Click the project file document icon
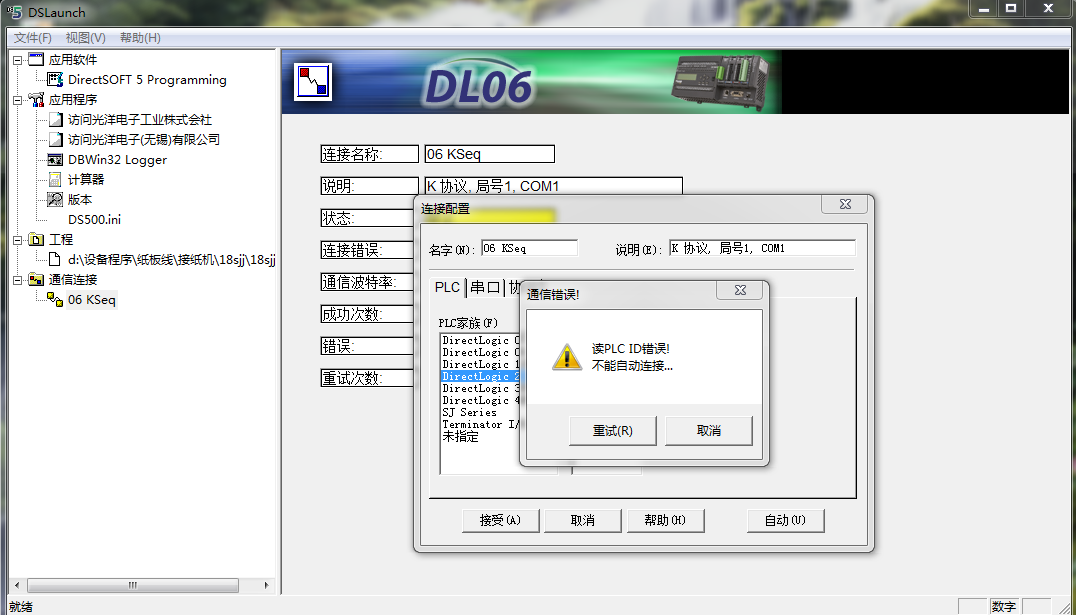The image size is (1076, 615). coord(55,260)
